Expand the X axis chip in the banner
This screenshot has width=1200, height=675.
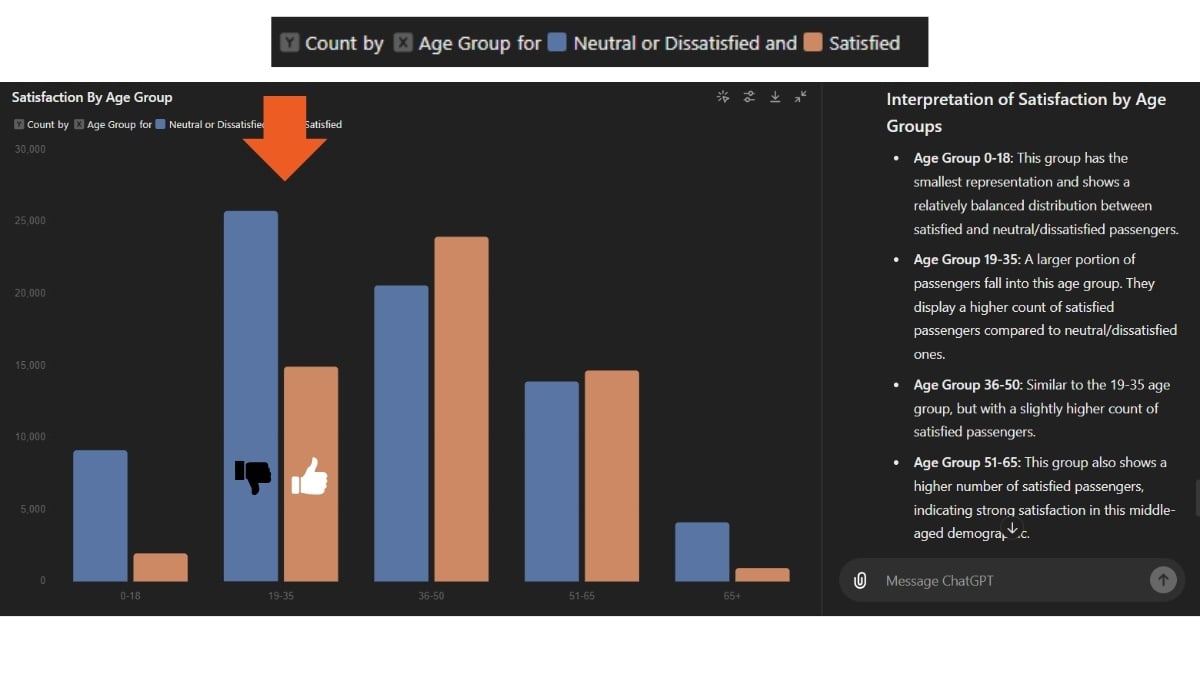[402, 42]
